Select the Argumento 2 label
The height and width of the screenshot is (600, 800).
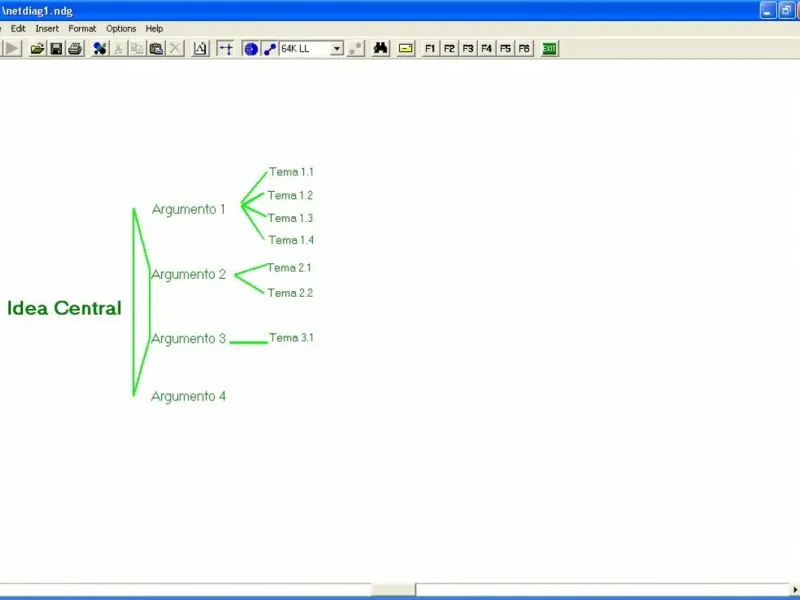tap(188, 274)
